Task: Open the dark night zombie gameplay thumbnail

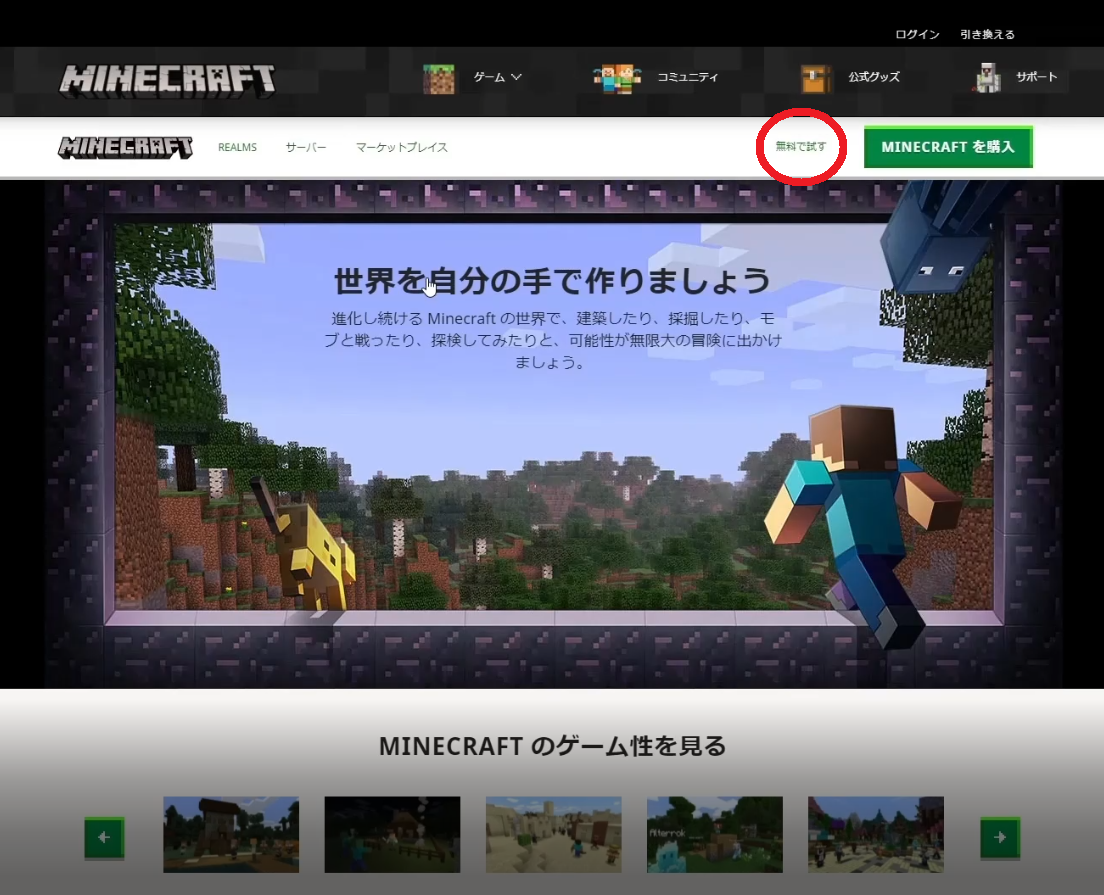Action: pyautogui.click(x=392, y=834)
